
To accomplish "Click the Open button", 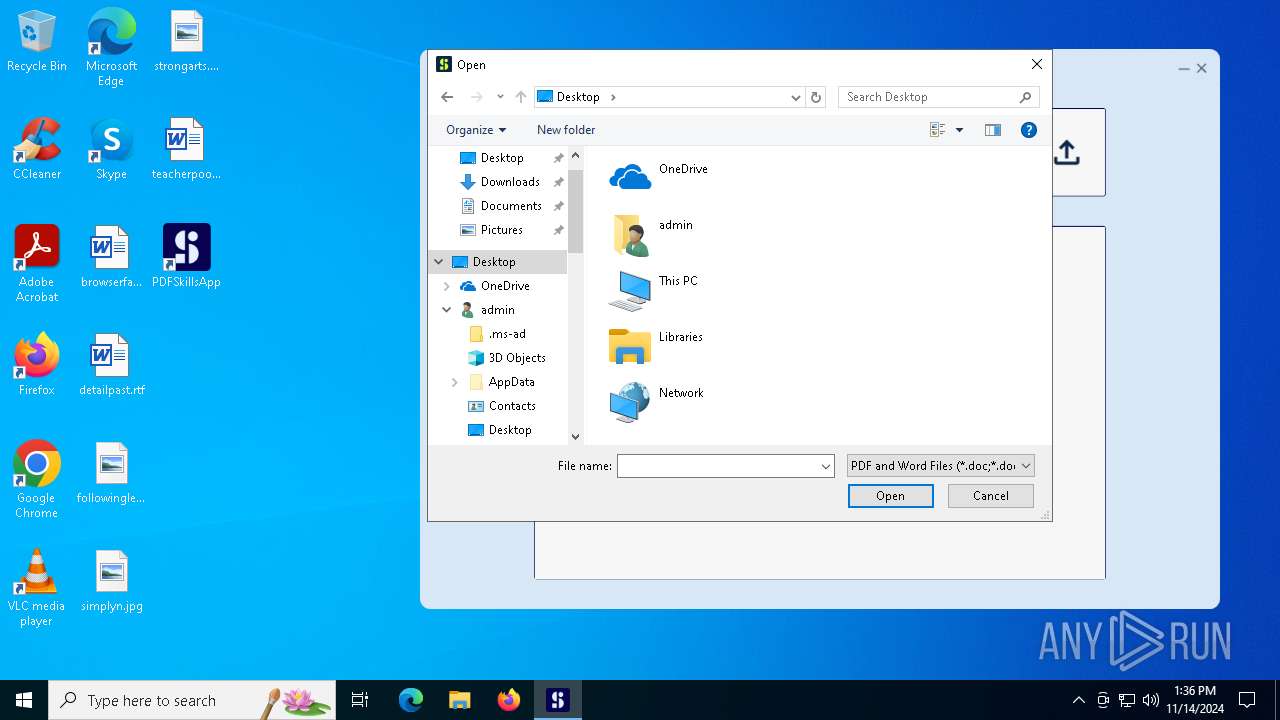I will (x=891, y=496).
